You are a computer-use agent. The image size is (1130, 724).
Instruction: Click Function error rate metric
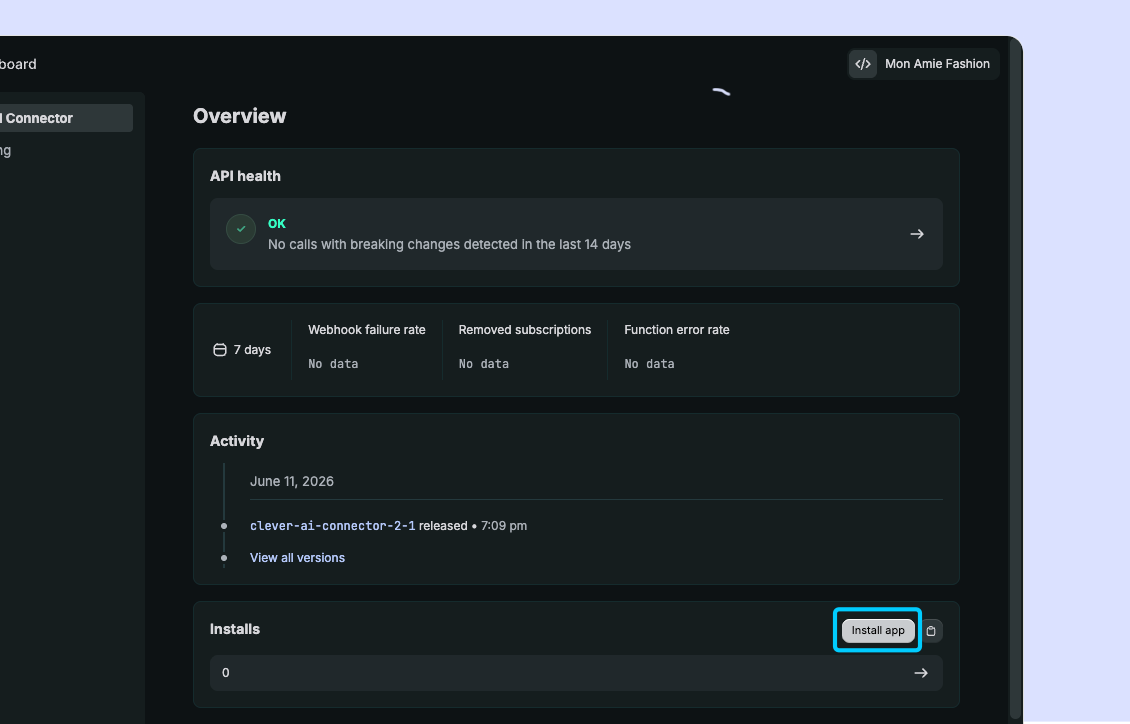[x=677, y=347]
